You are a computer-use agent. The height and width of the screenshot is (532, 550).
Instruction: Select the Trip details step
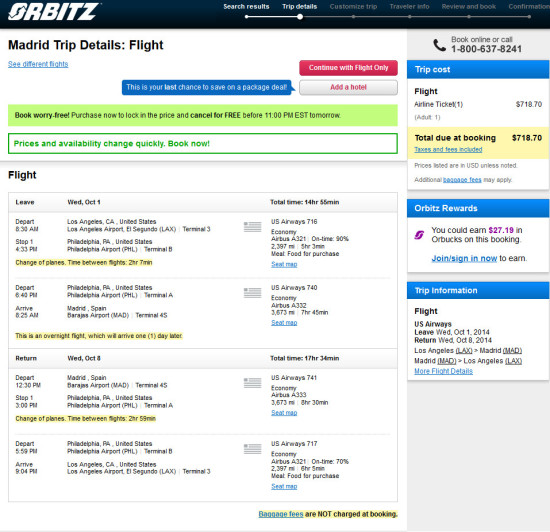pyautogui.click(x=300, y=7)
